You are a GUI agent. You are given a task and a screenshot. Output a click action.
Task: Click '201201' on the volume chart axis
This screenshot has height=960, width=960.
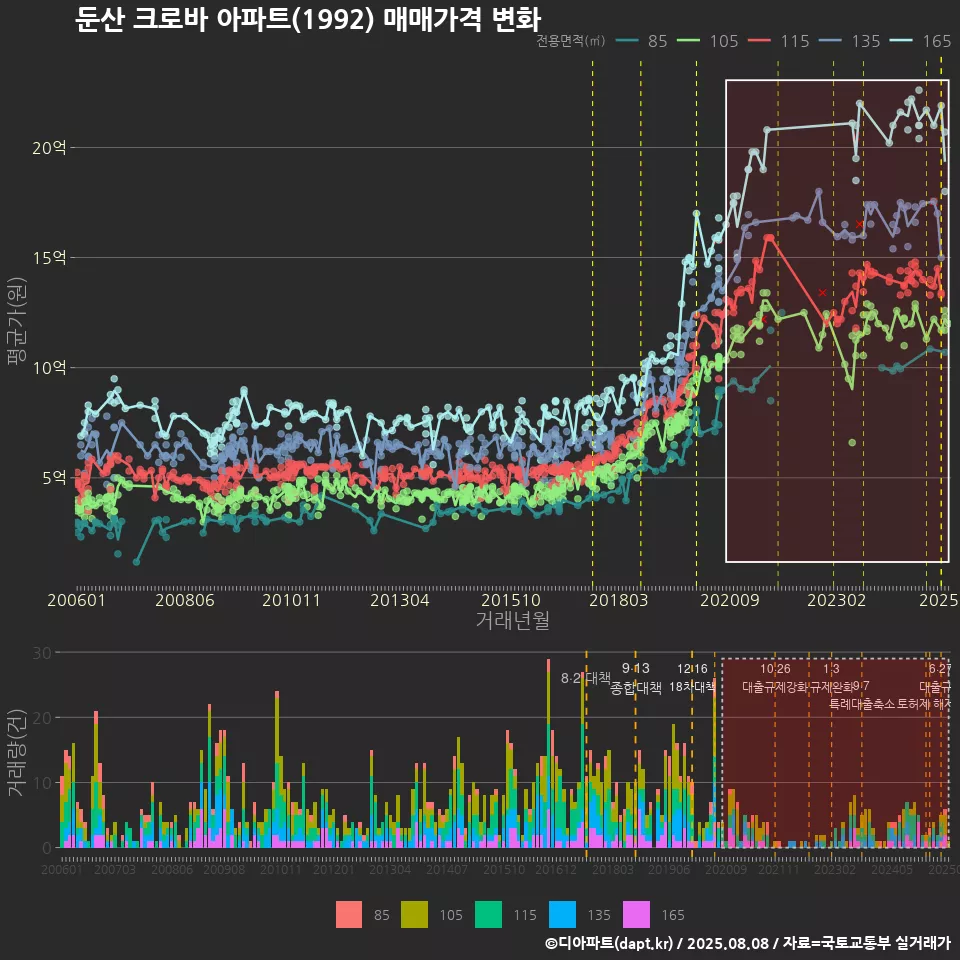pos(334,869)
